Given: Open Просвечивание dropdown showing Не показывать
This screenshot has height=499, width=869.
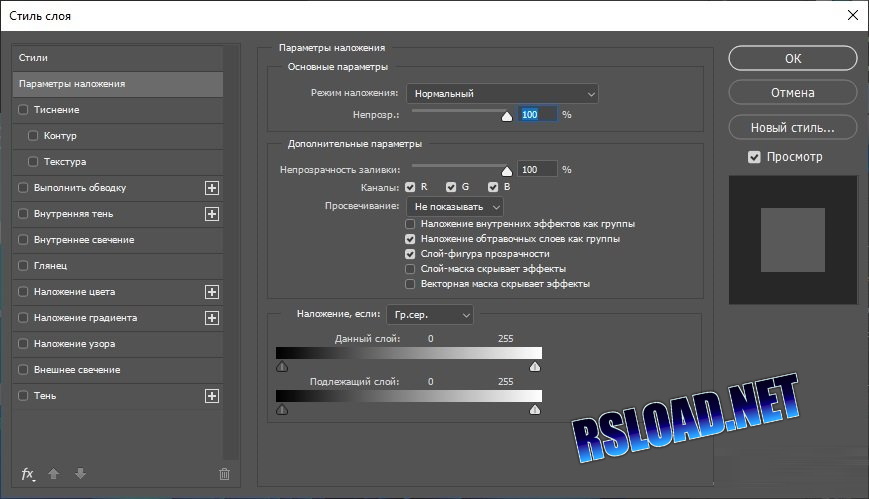Looking at the screenshot, I should (455, 207).
